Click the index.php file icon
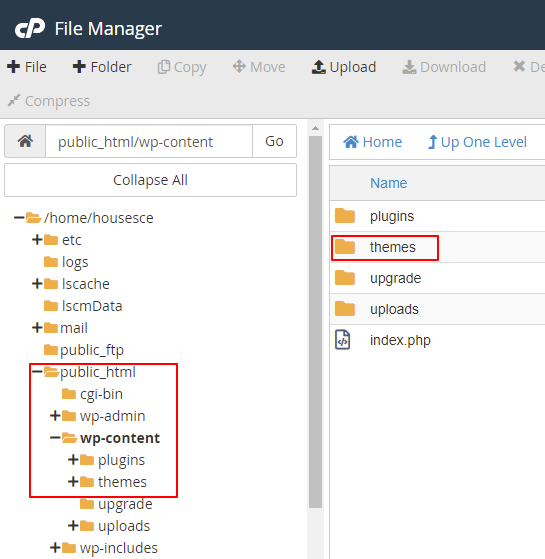Screen dimensions: 545x559 tap(343, 340)
